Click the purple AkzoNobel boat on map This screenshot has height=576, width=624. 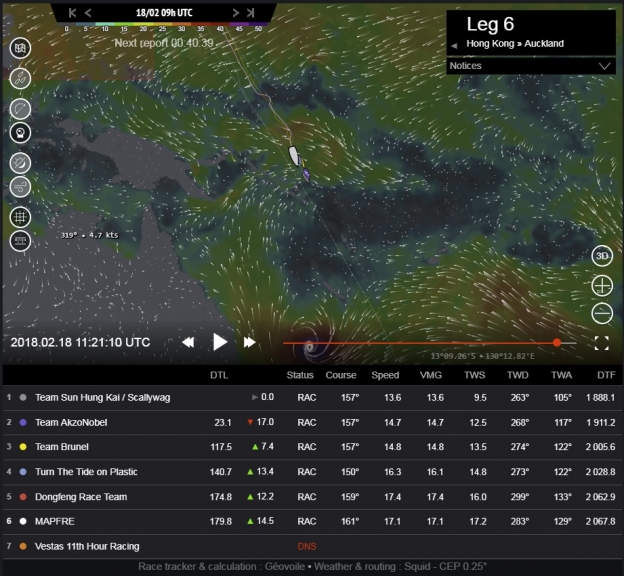(x=306, y=175)
